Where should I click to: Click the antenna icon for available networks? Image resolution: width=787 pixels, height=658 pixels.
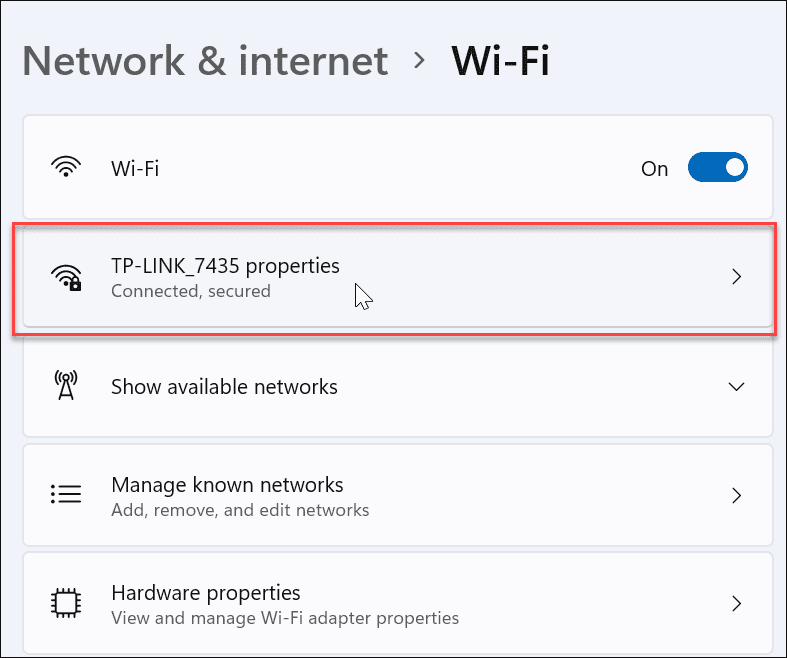click(66, 386)
